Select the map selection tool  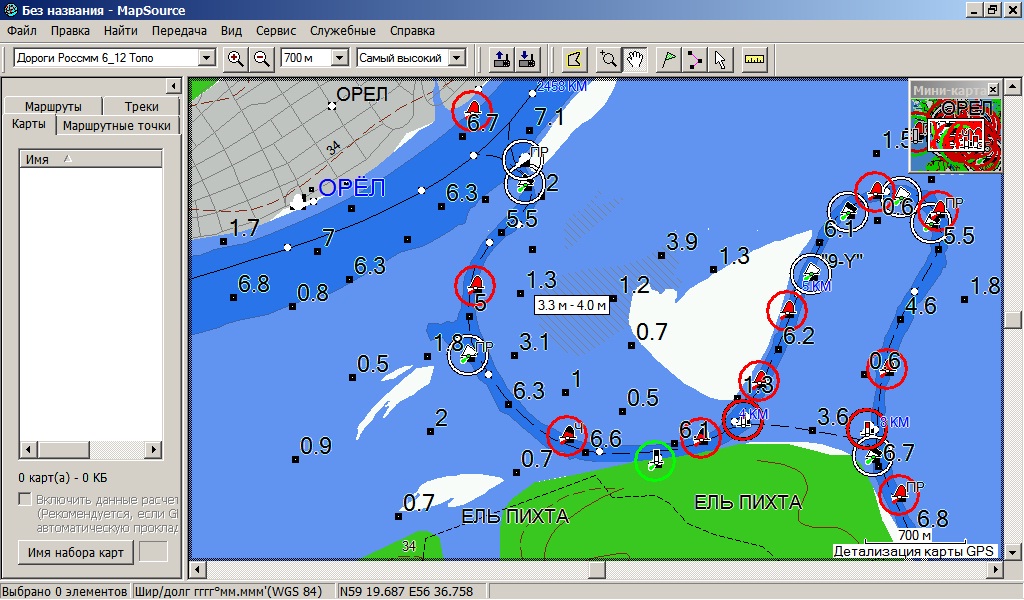(573, 58)
